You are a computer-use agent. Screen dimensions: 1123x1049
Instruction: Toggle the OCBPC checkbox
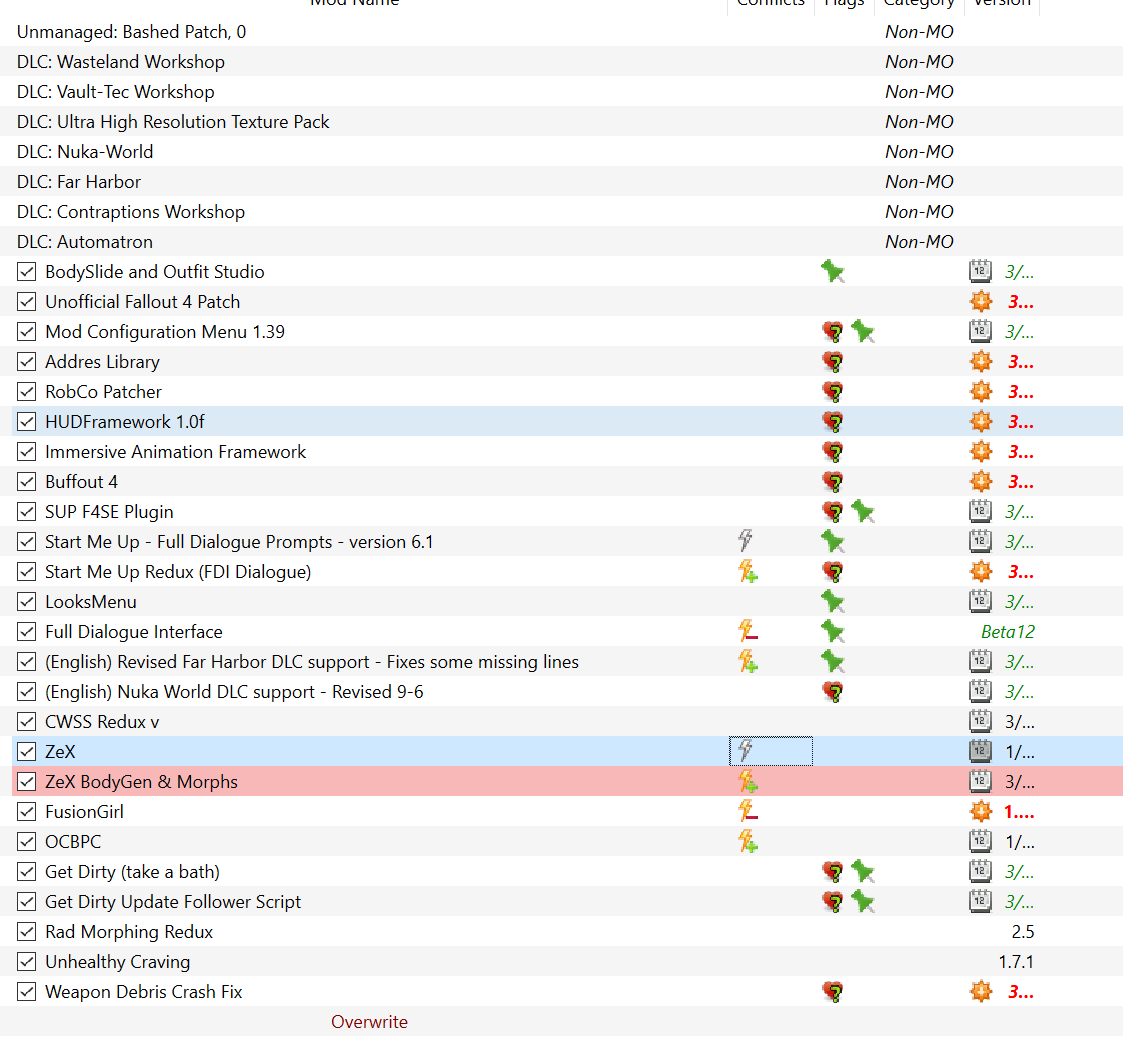pyautogui.click(x=26, y=842)
